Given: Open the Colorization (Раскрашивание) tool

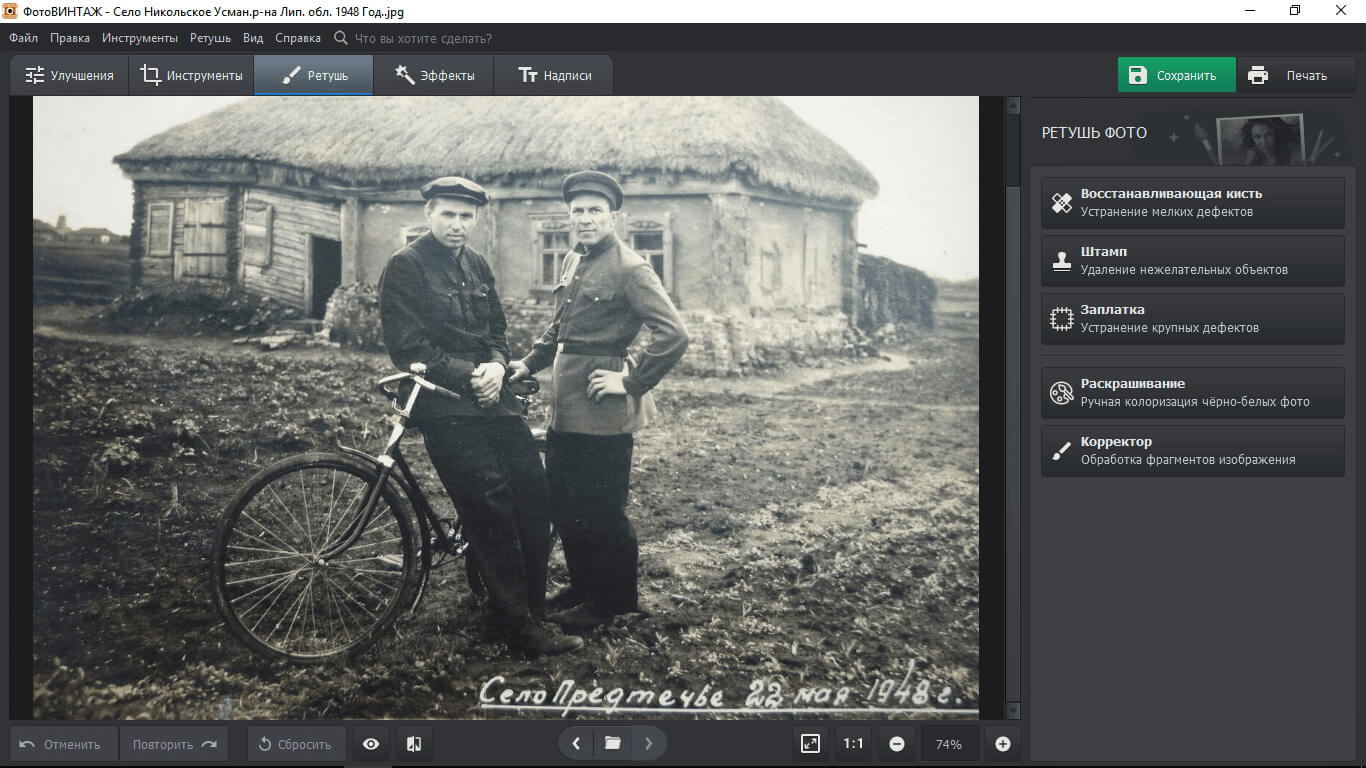Looking at the screenshot, I should coord(1192,393).
